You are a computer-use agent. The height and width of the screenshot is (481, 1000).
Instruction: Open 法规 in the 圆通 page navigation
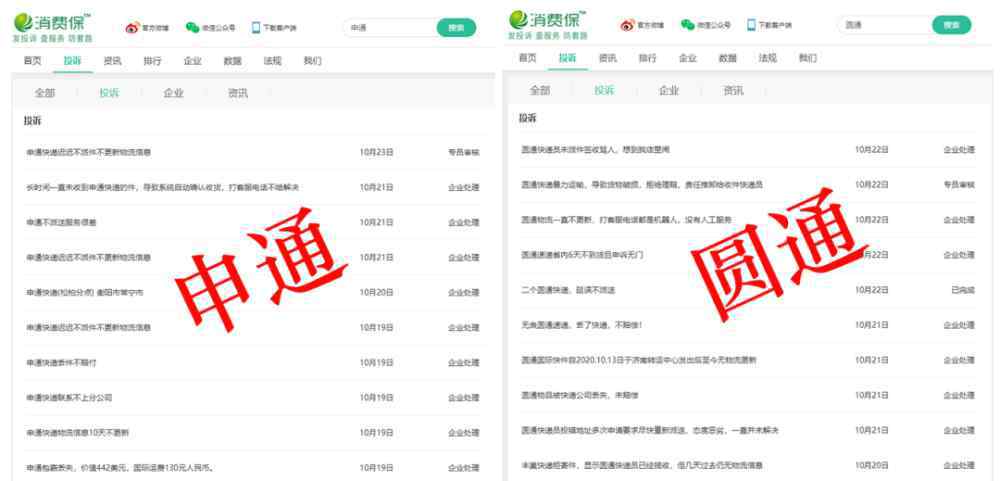(768, 58)
